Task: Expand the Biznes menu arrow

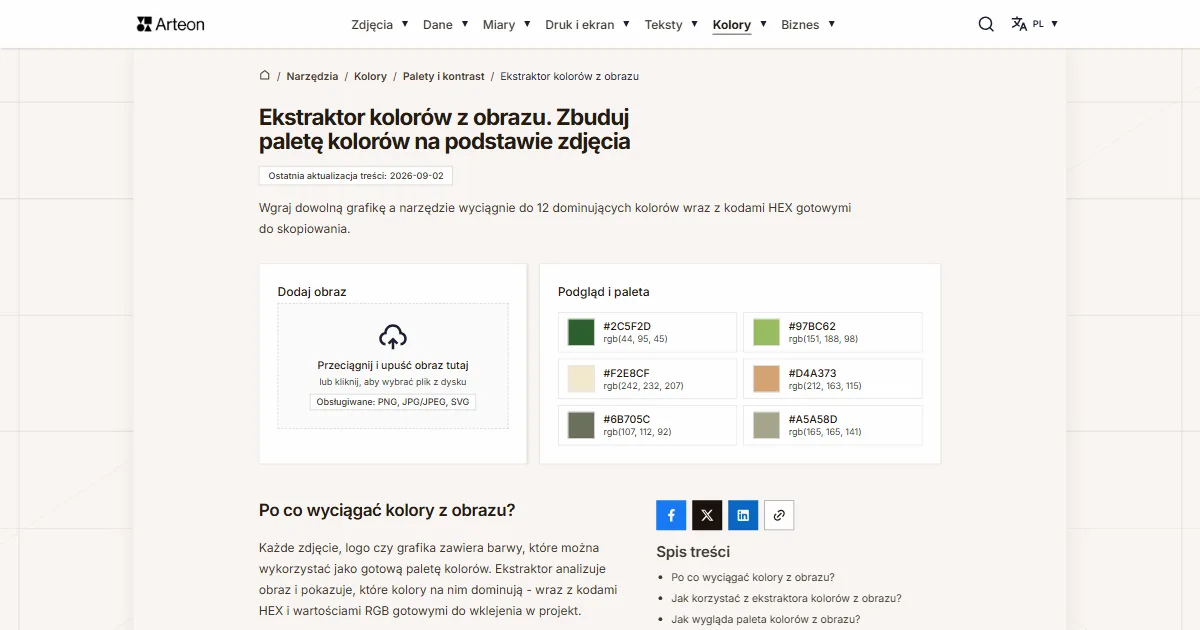Action: pyautogui.click(x=831, y=24)
